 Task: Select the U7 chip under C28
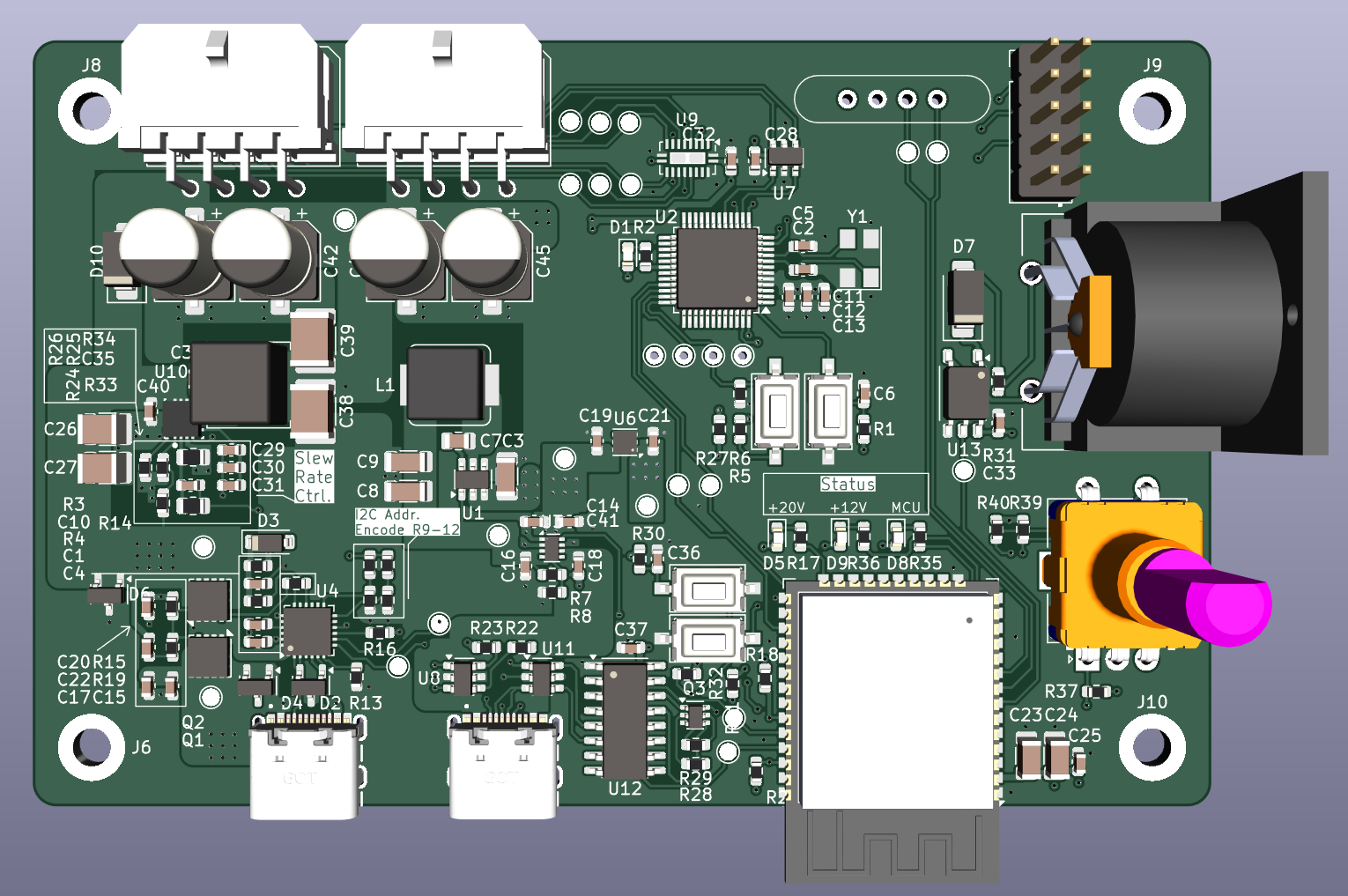[784, 156]
